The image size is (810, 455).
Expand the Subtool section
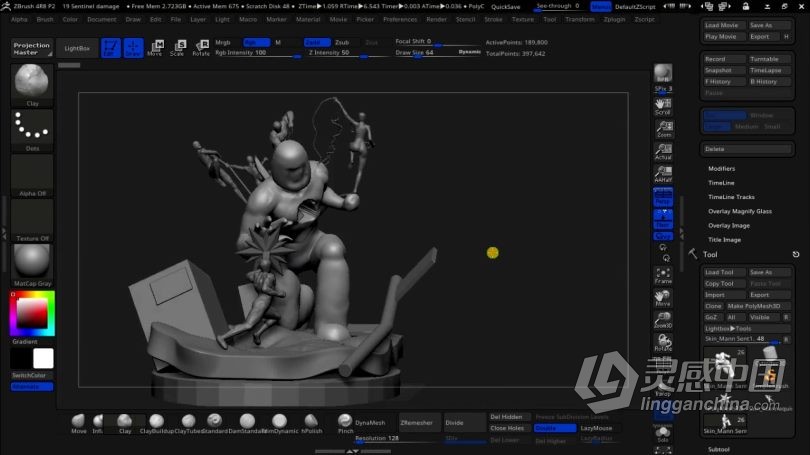719,449
